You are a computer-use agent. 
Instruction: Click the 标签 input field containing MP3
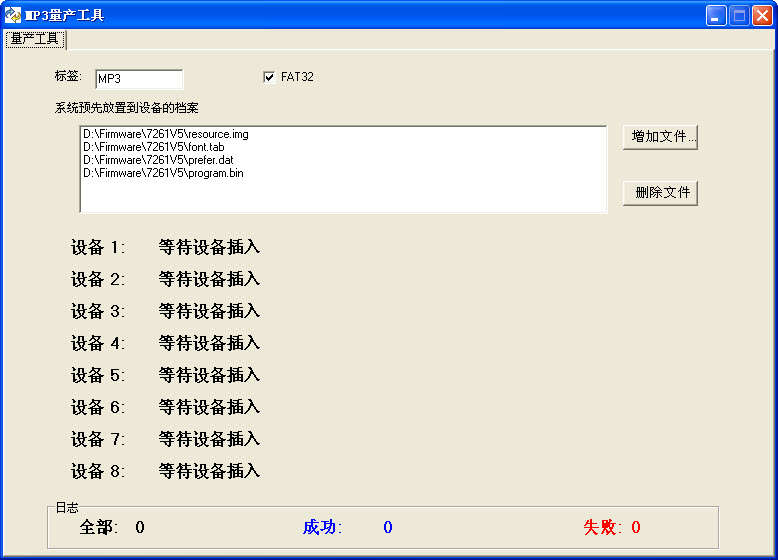(139, 79)
